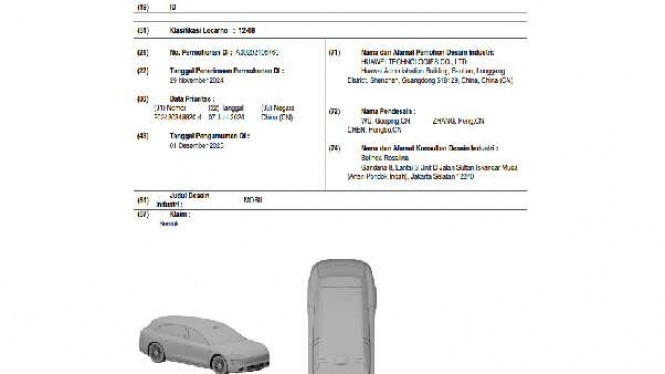Select the design title value 'MOBIL'
This screenshot has height=374, width=665.
pos(253,200)
